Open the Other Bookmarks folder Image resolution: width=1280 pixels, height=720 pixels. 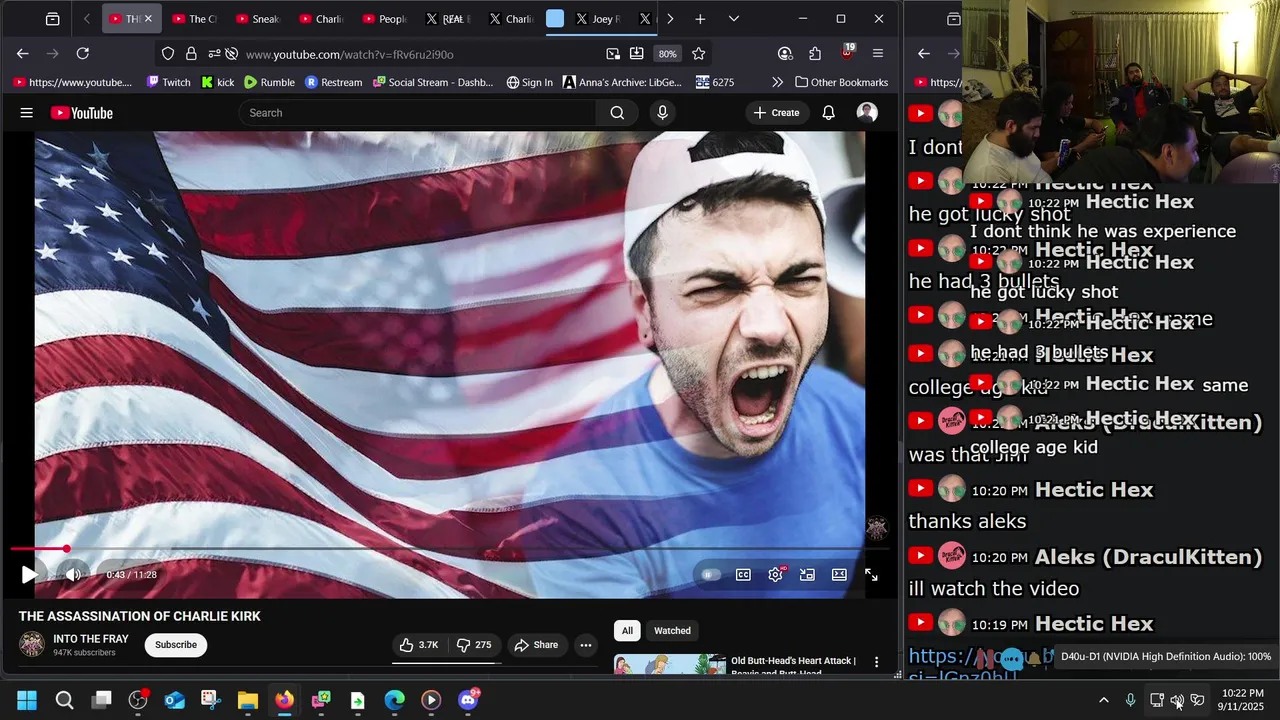[x=841, y=82]
